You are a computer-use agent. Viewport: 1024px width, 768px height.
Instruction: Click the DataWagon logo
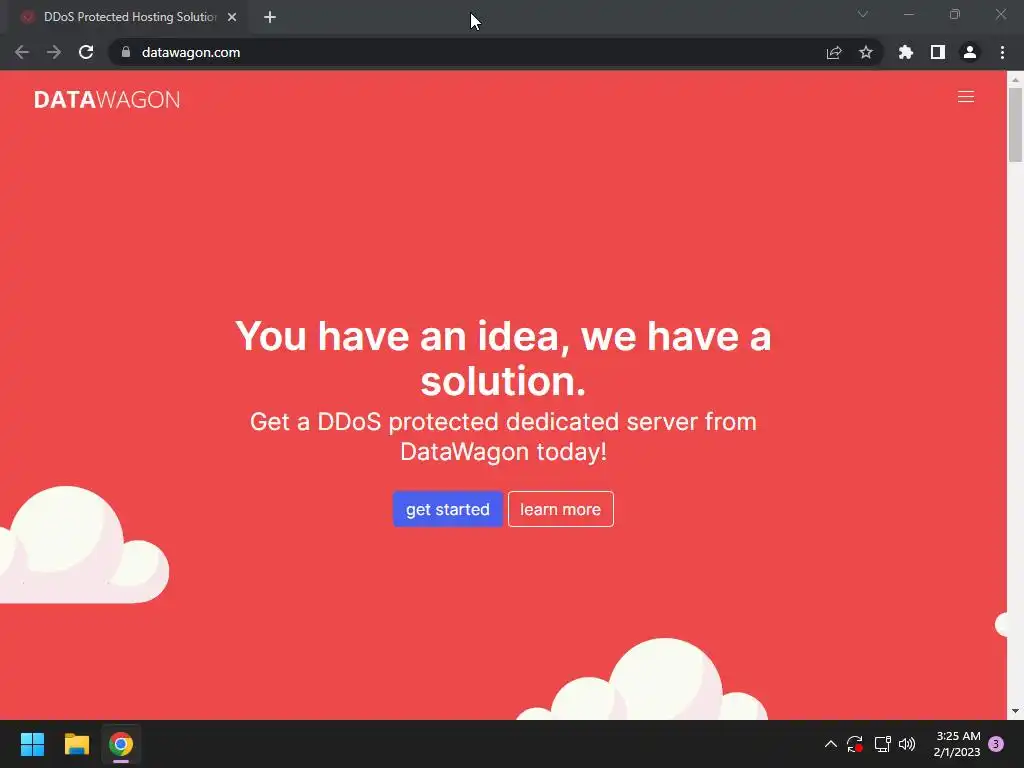click(x=107, y=99)
